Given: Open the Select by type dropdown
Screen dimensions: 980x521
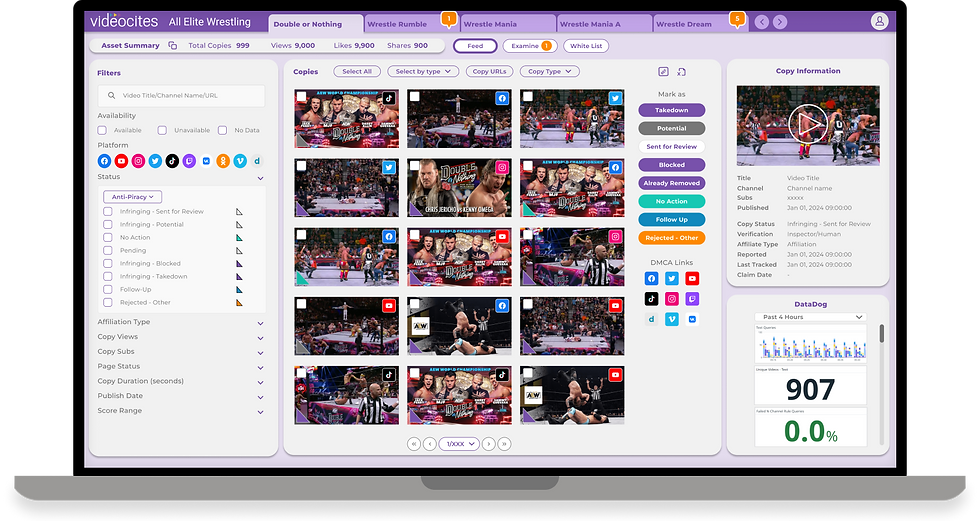Looking at the screenshot, I should (x=423, y=71).
